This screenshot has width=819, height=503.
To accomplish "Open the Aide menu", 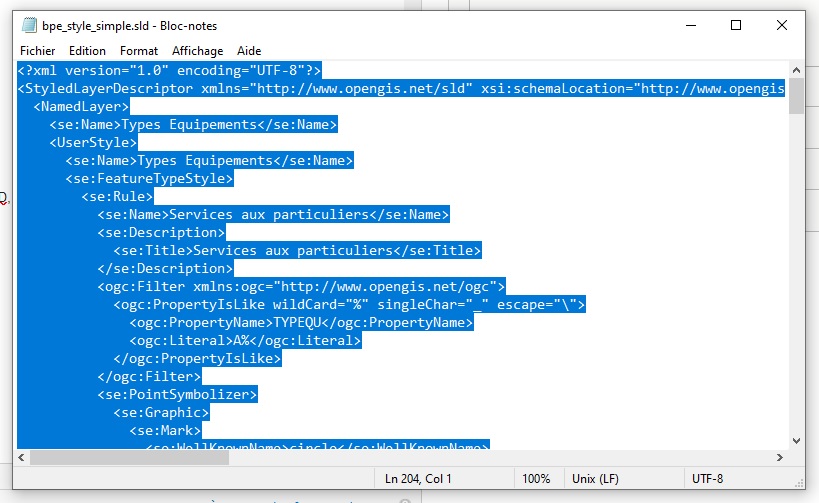I will (249, 51).
